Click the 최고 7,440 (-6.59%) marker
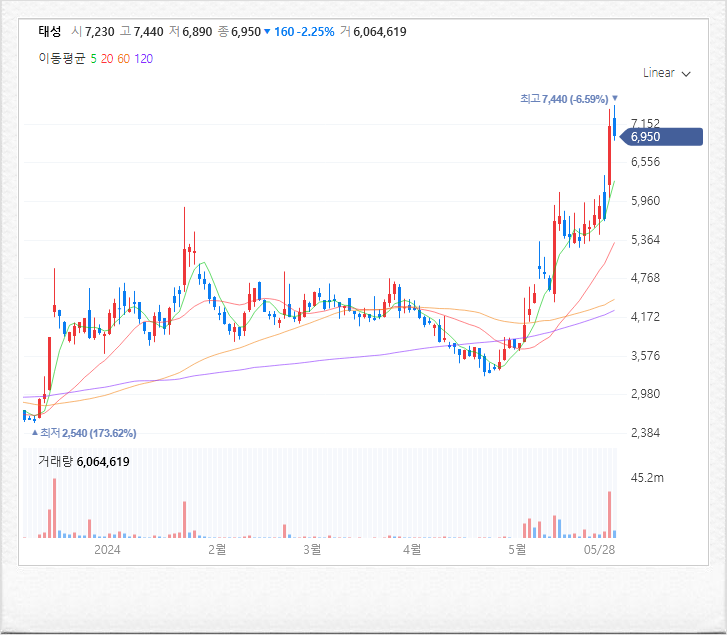This screenshot has width=727, height=635. [568, 99]
